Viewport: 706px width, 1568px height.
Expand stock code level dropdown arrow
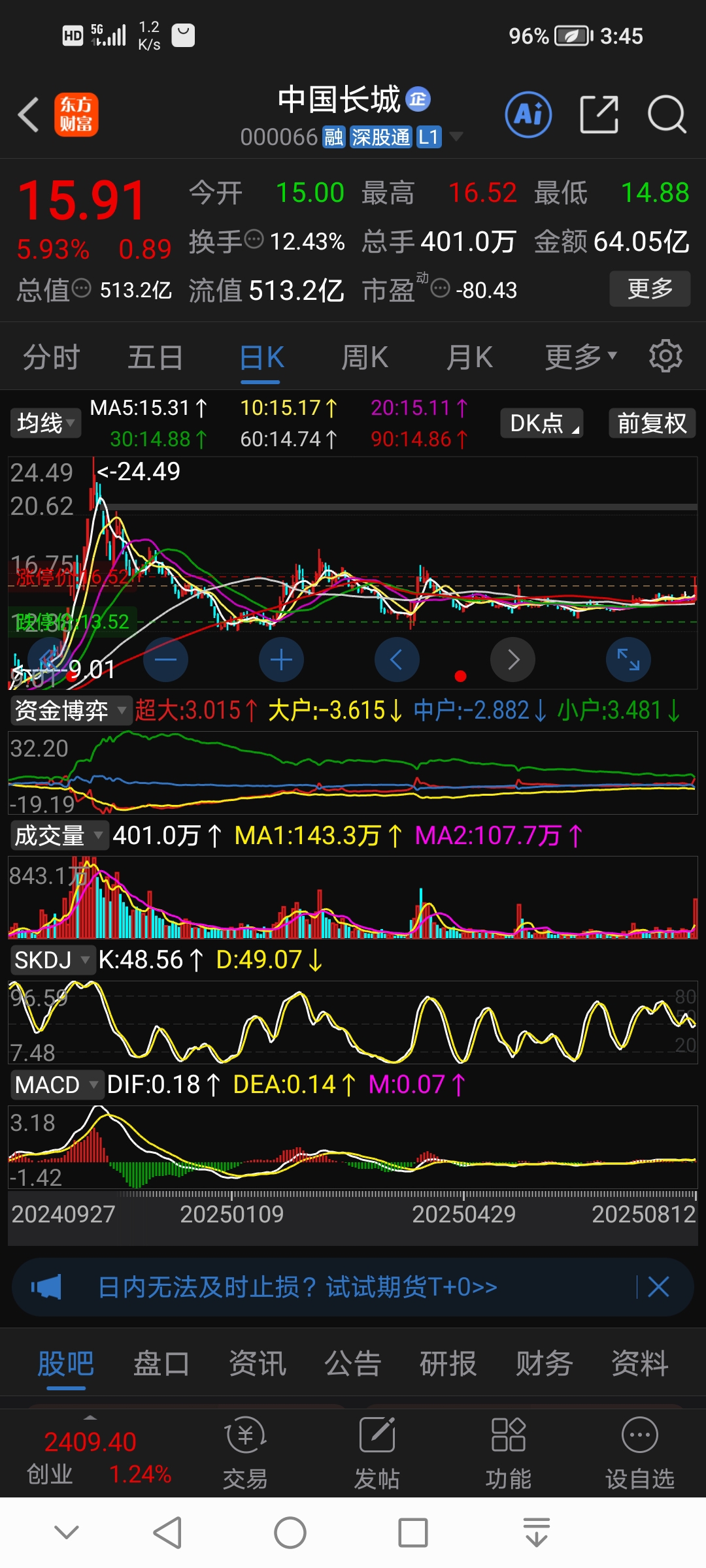point(456,137)
